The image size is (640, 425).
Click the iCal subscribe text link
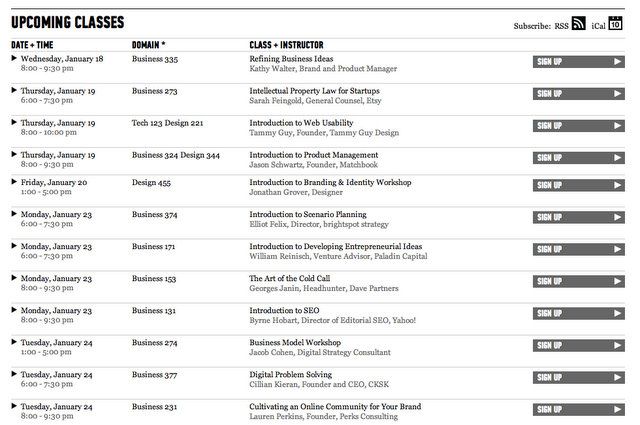pos(598,25)
